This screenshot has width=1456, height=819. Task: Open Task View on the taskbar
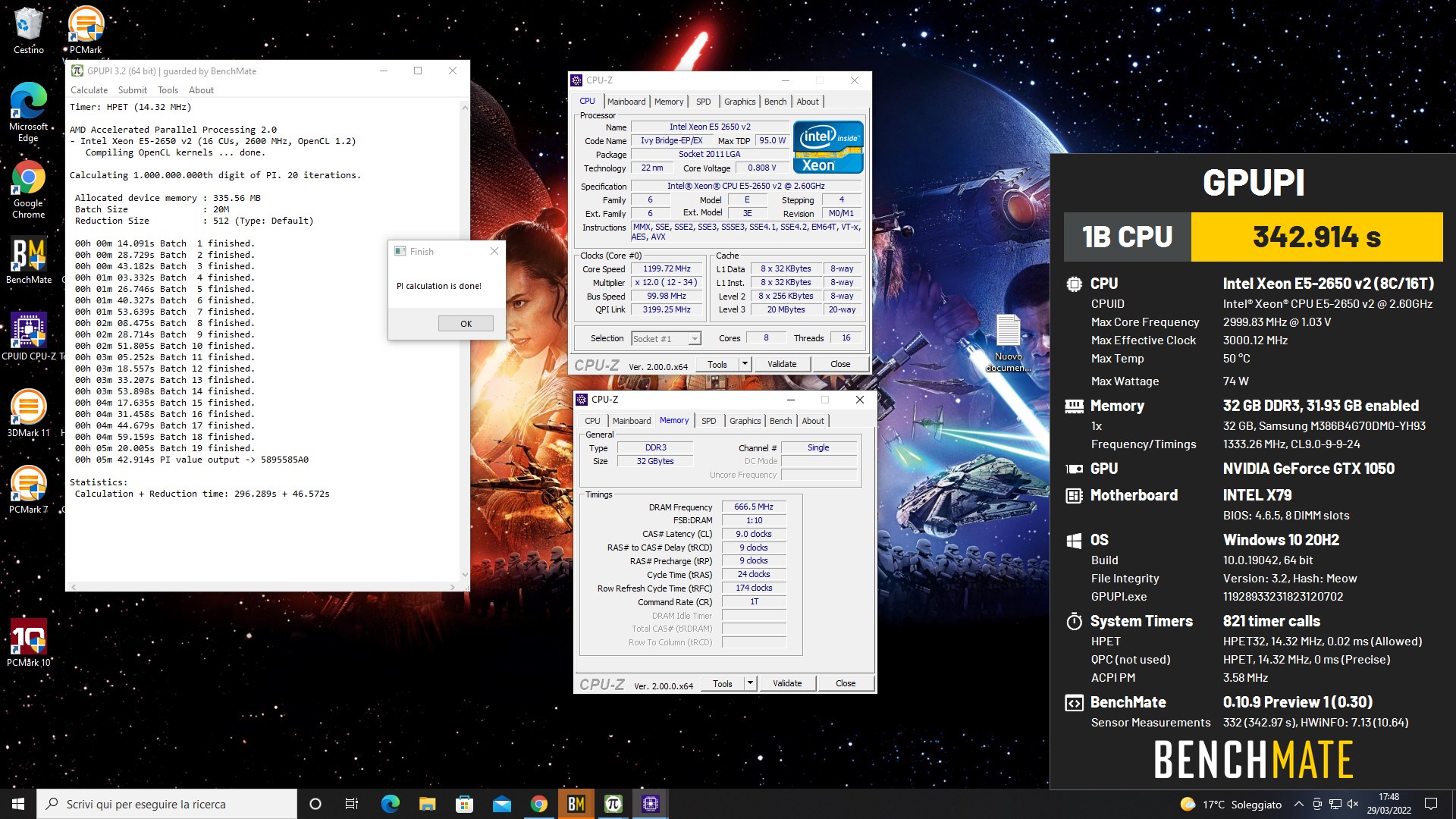click(x=352, y=804)
